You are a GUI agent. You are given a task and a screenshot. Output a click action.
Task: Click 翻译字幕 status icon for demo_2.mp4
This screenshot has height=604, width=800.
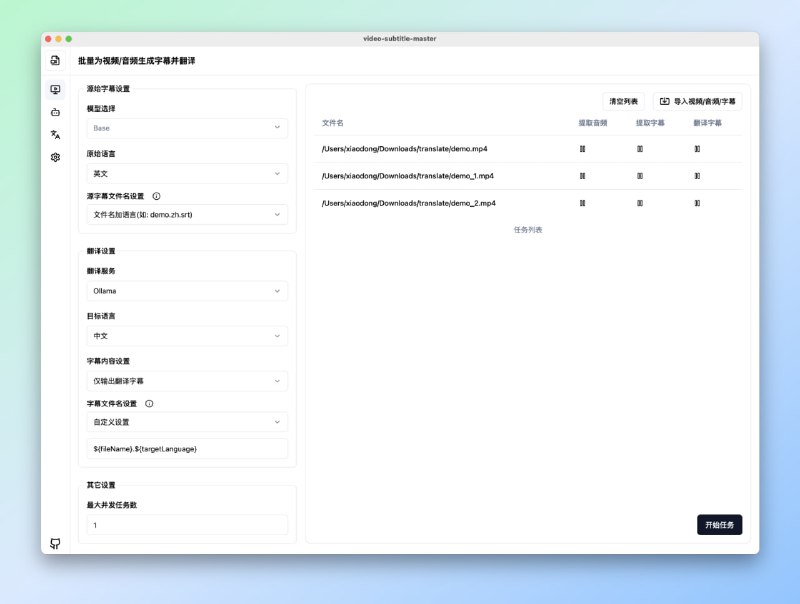point(697,203)
